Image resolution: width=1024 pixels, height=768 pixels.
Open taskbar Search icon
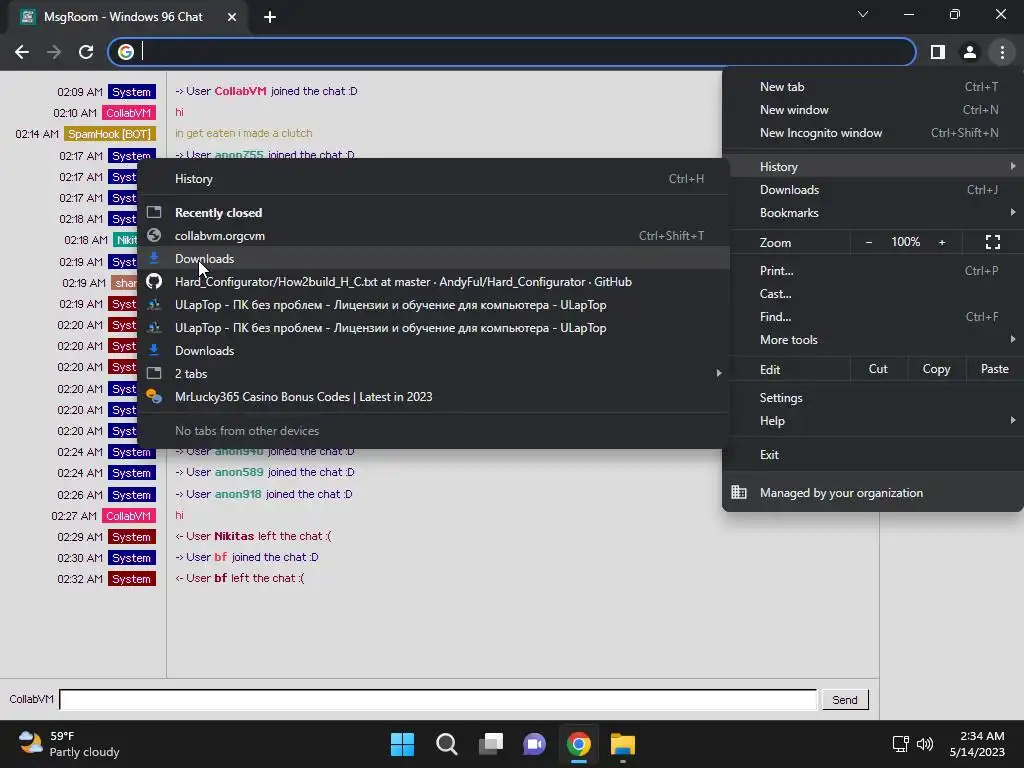[447, 744]
